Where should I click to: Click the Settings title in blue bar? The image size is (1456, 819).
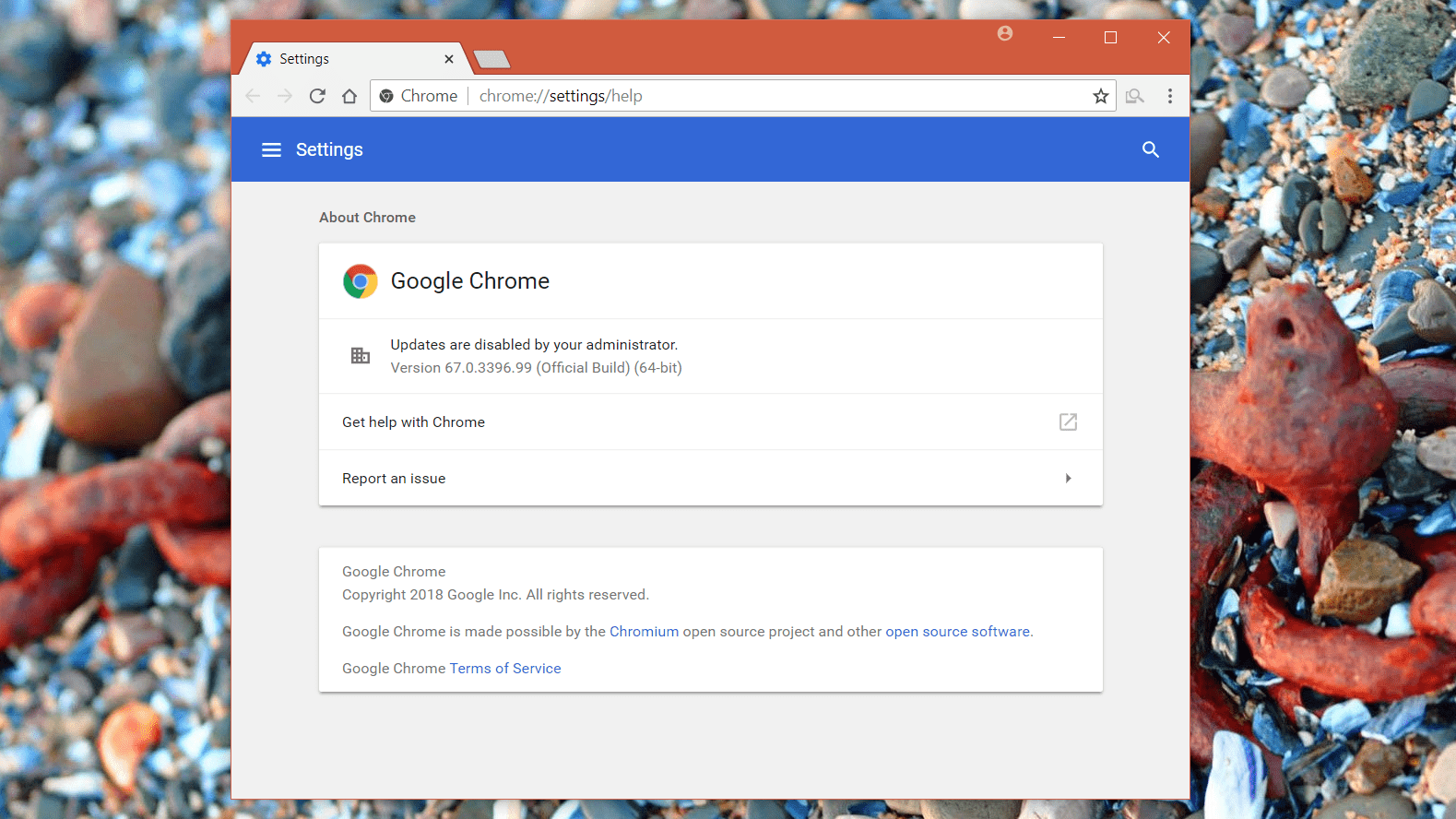[329, 149]
